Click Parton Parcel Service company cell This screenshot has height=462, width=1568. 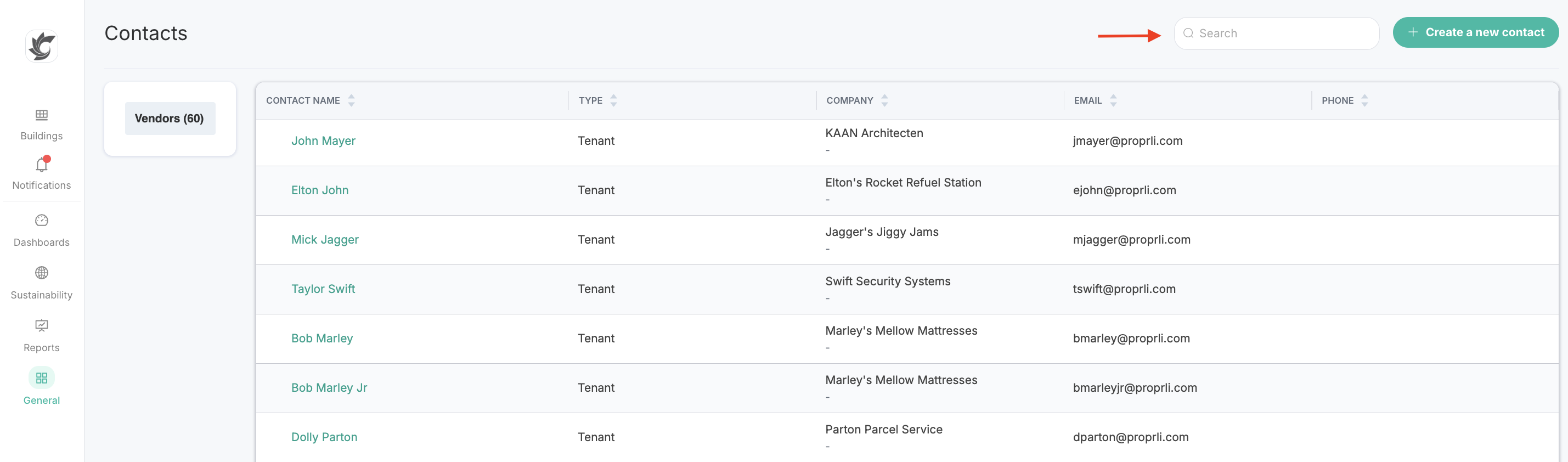pos(884,429)
